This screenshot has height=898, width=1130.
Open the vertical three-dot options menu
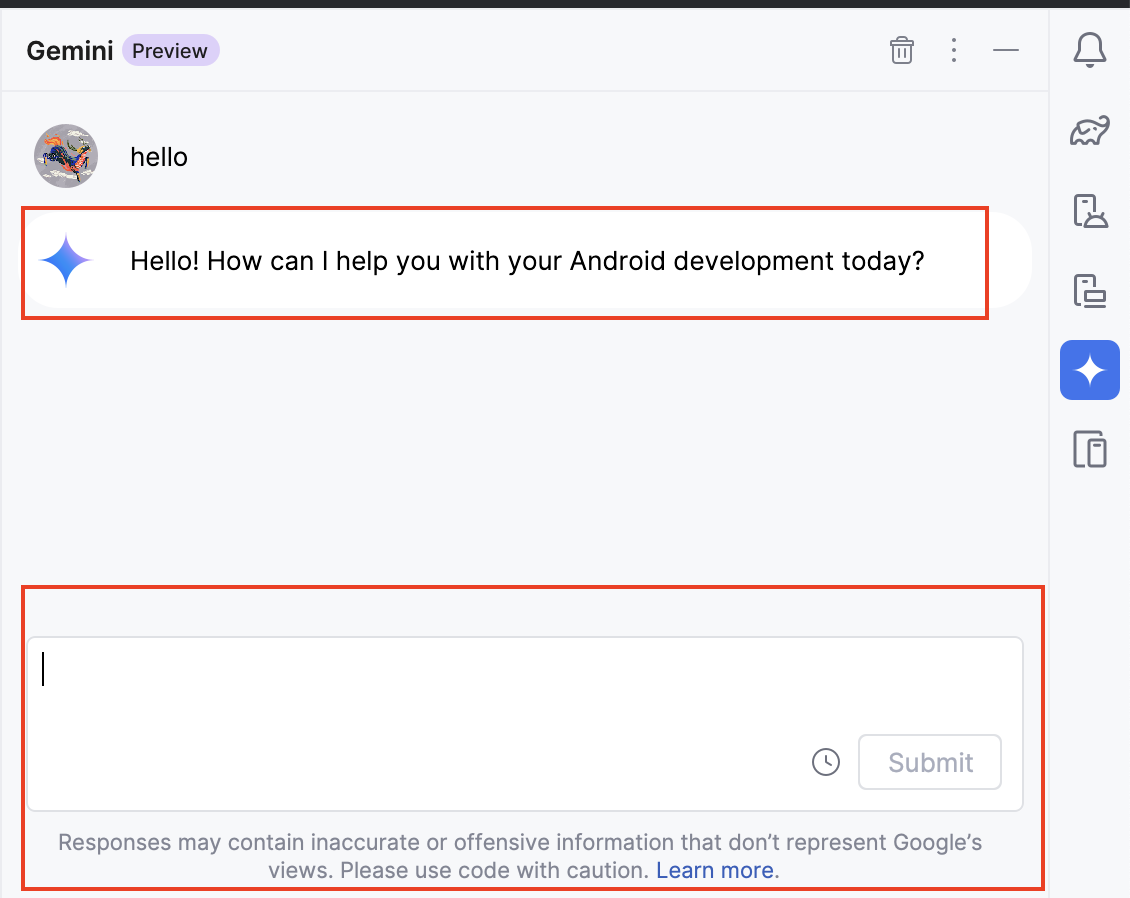pos(954,50)
